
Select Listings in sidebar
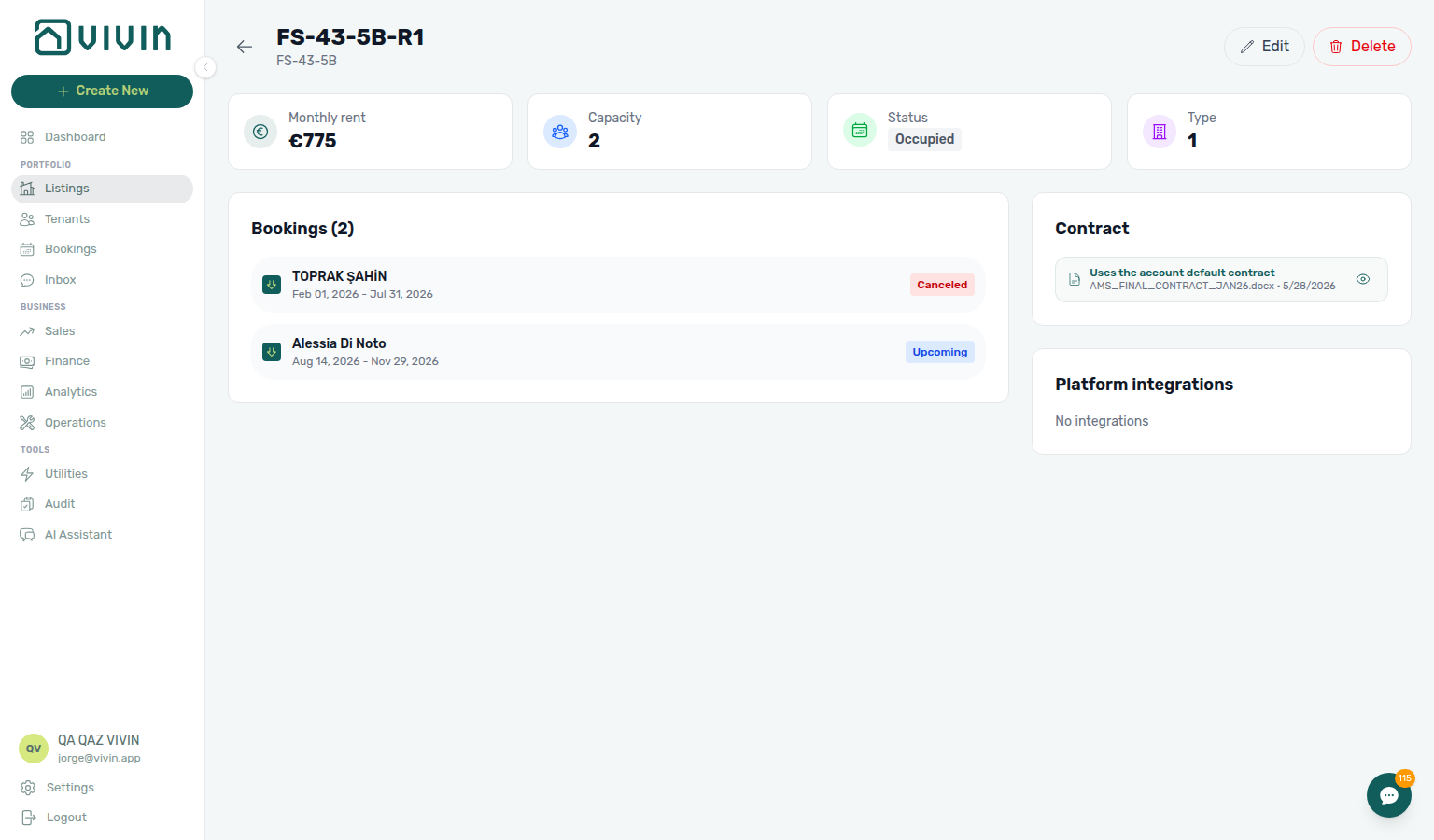coord(103,189)
